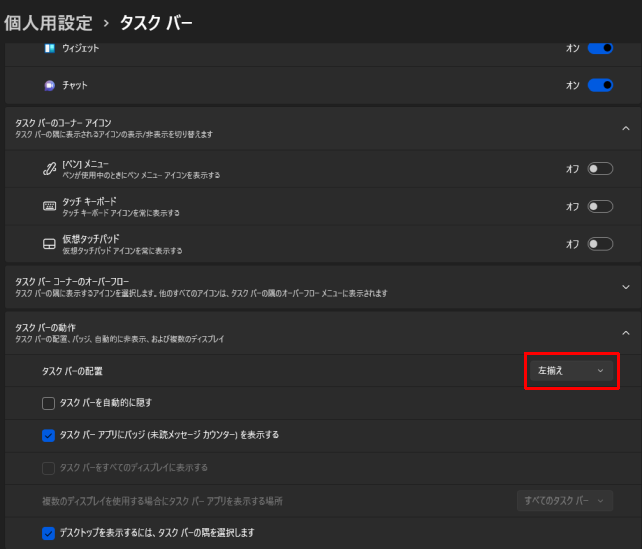Open the すべてのタスク バー dropdown
The image size is (642, 549).
(x=565, y=501)
